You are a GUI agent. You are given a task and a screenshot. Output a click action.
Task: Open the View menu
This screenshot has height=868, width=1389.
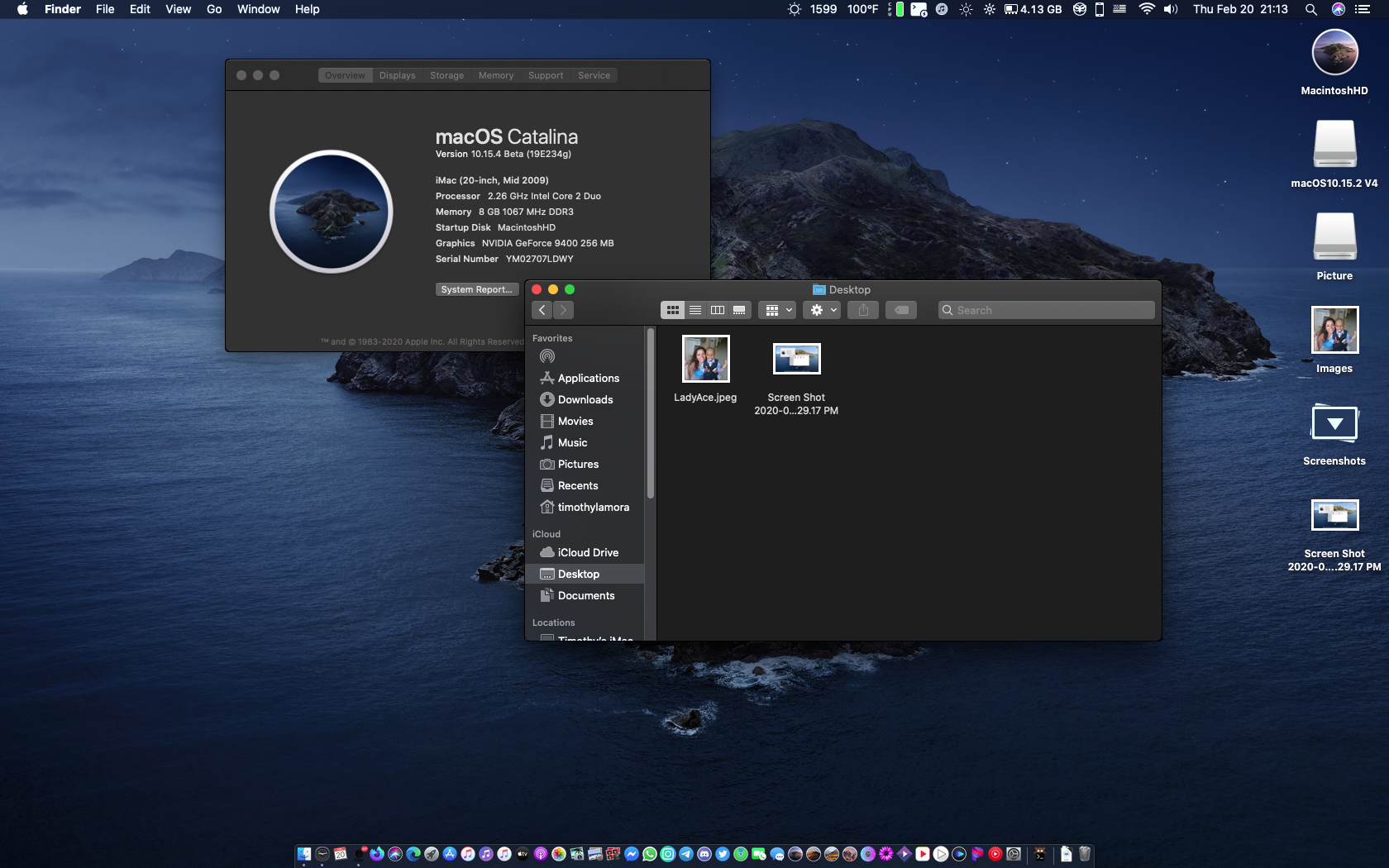click(178, 9)
